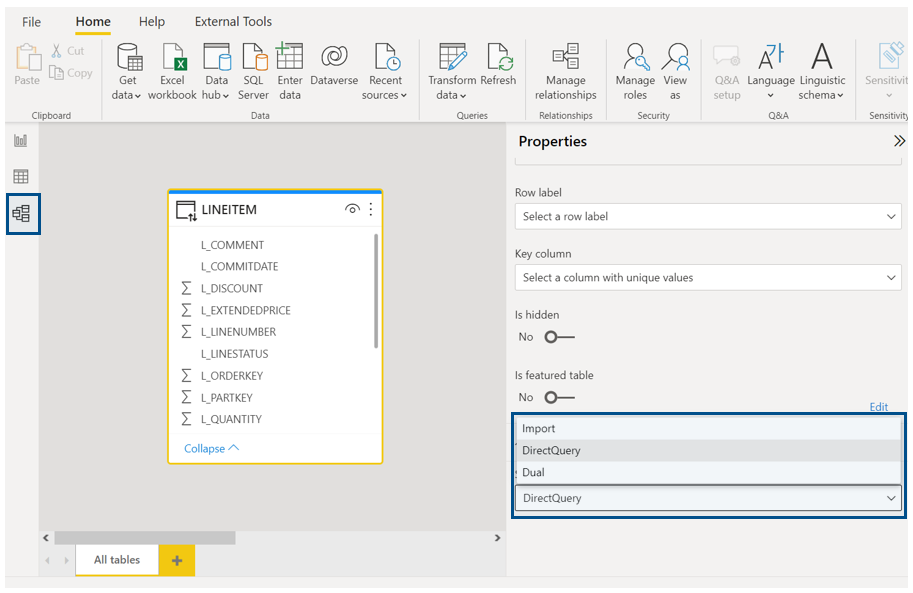
Task: Select the Home ribbon tab
Action: (93, 22)
